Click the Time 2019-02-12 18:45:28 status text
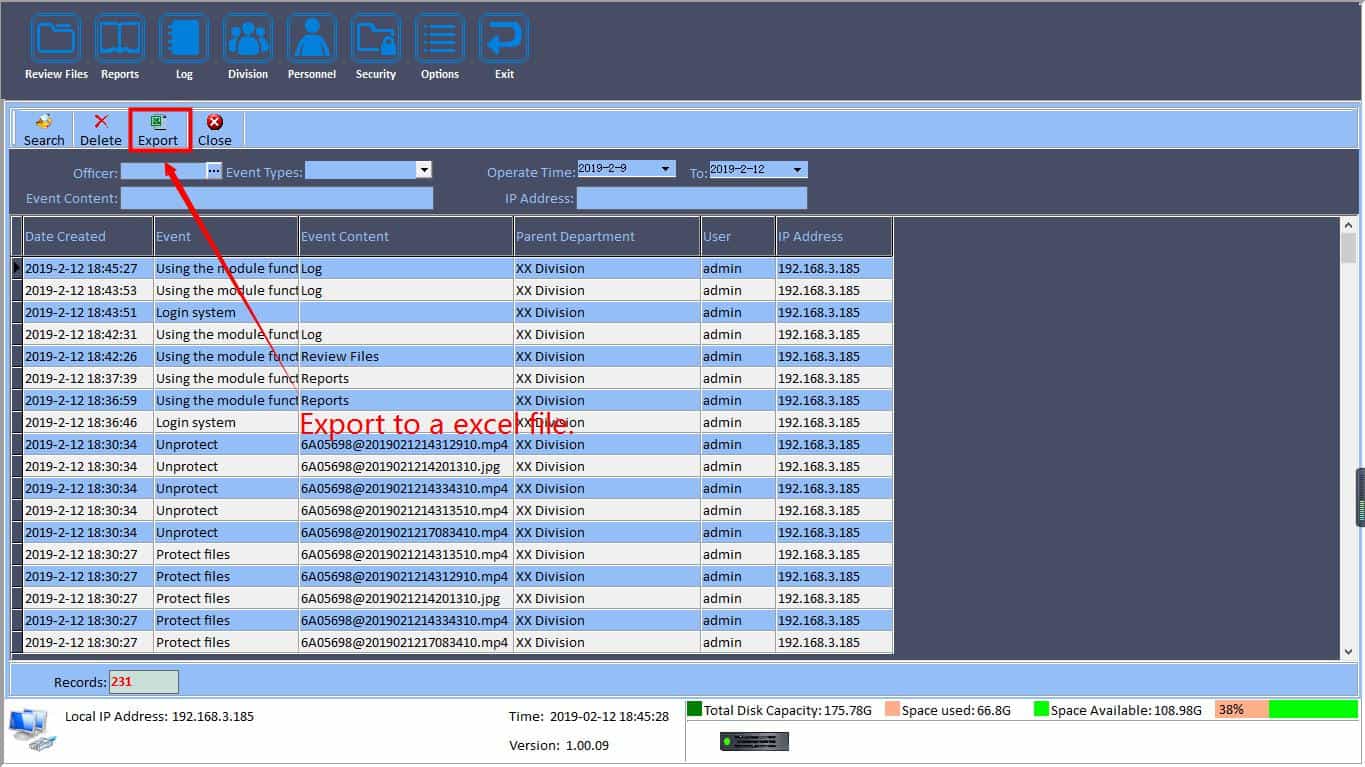This screenshot has width=1365, height=767. click(x=589, y=716)
